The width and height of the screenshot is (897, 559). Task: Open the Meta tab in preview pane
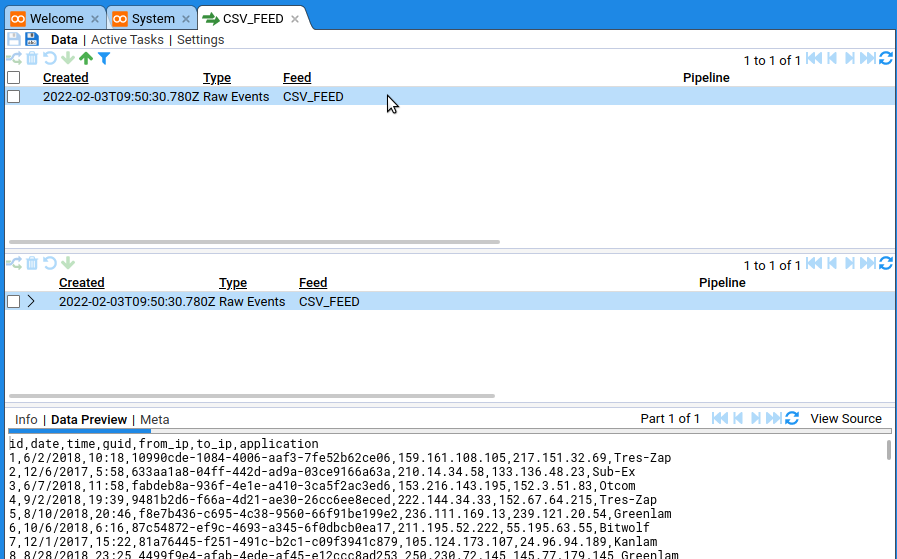coord(154,420)
